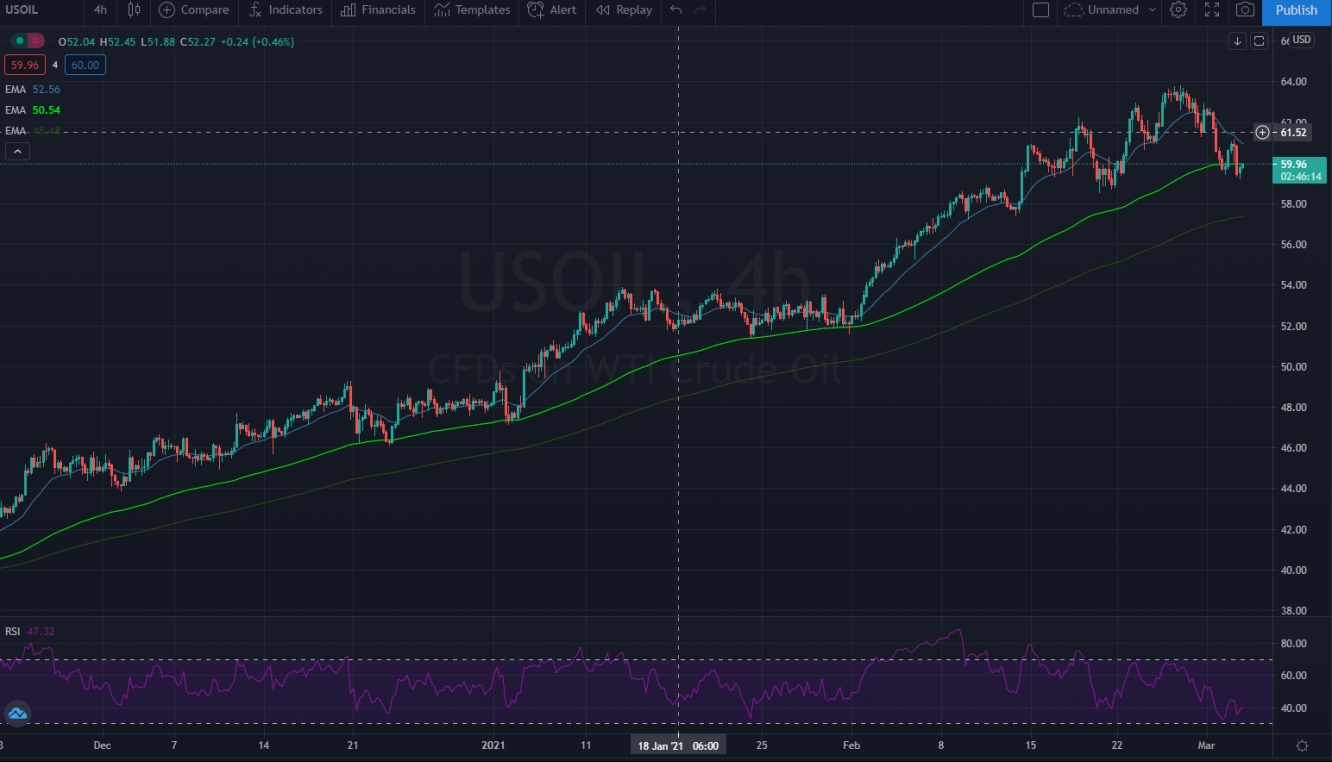Click the plus icon at 61.52 price
This screenshot has width=1332, height=762.
pos(1263,132)
